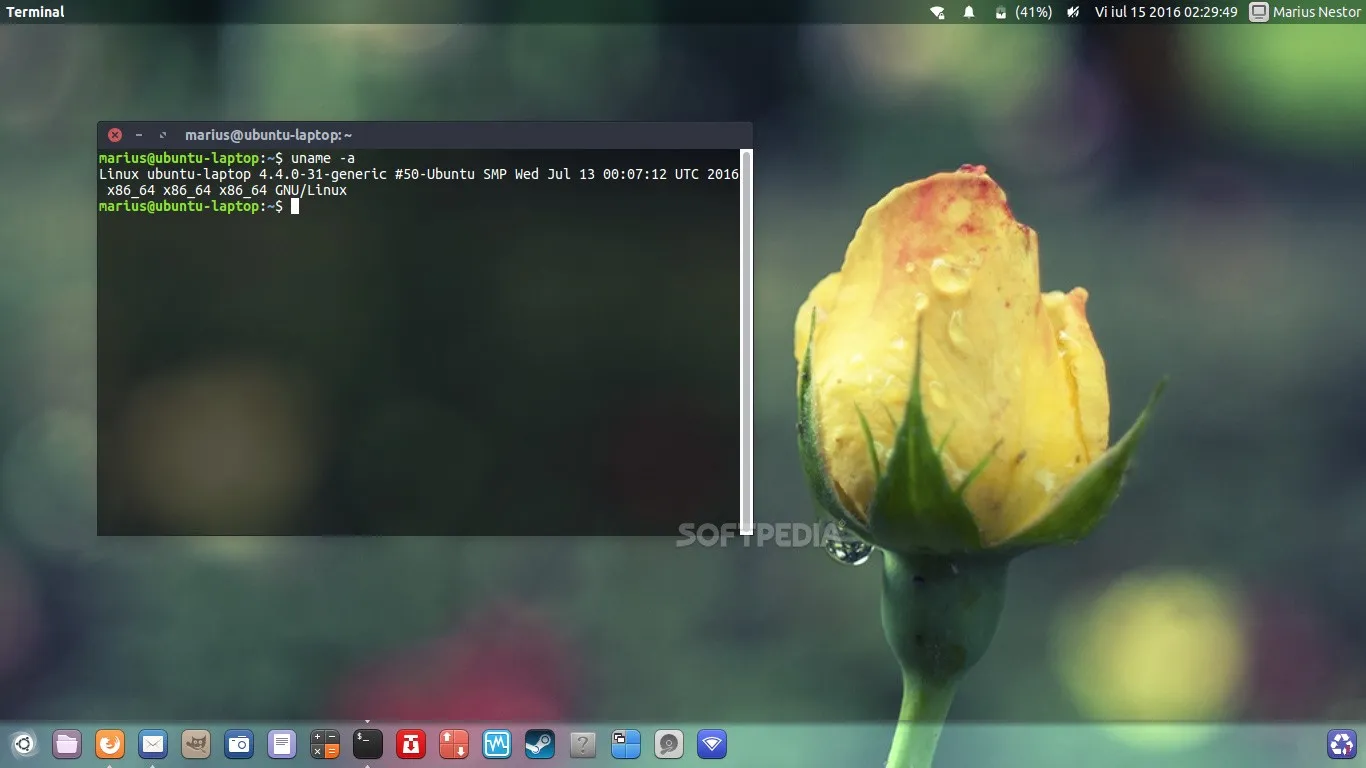Open the Marius Nestor session menu
Viewport: 1366px width, 768px height.
click(x=1300, y=12)
